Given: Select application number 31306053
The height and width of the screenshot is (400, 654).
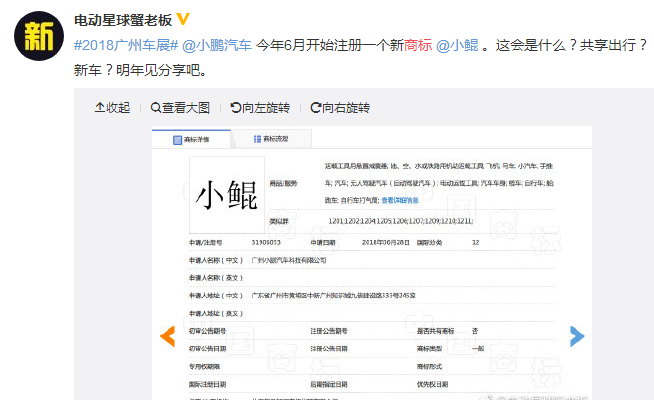Looking at the screenshot, I should [266, 242].
